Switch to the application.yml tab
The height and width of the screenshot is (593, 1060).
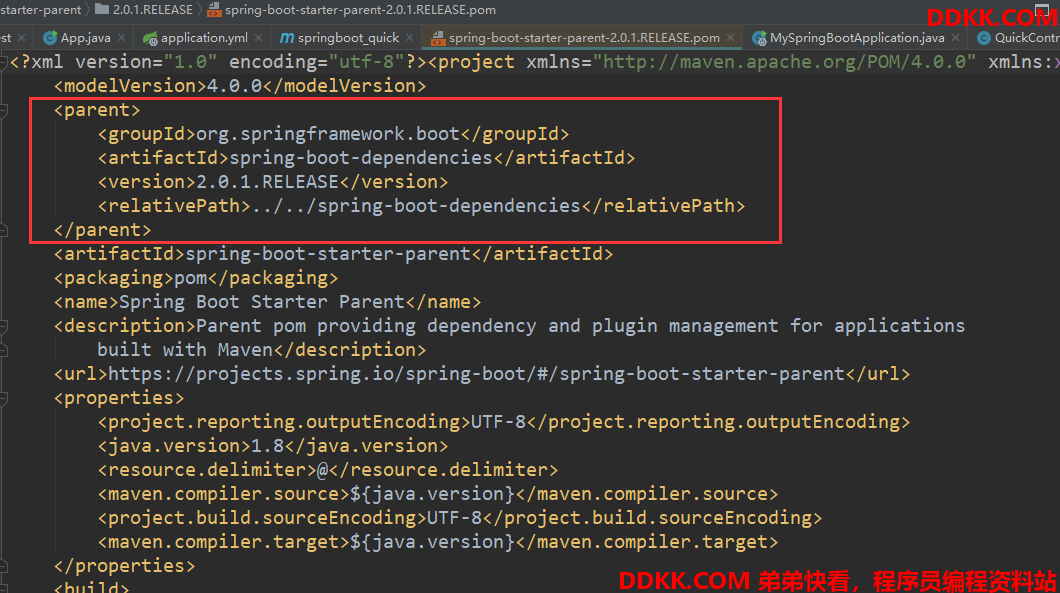(204, 38)
